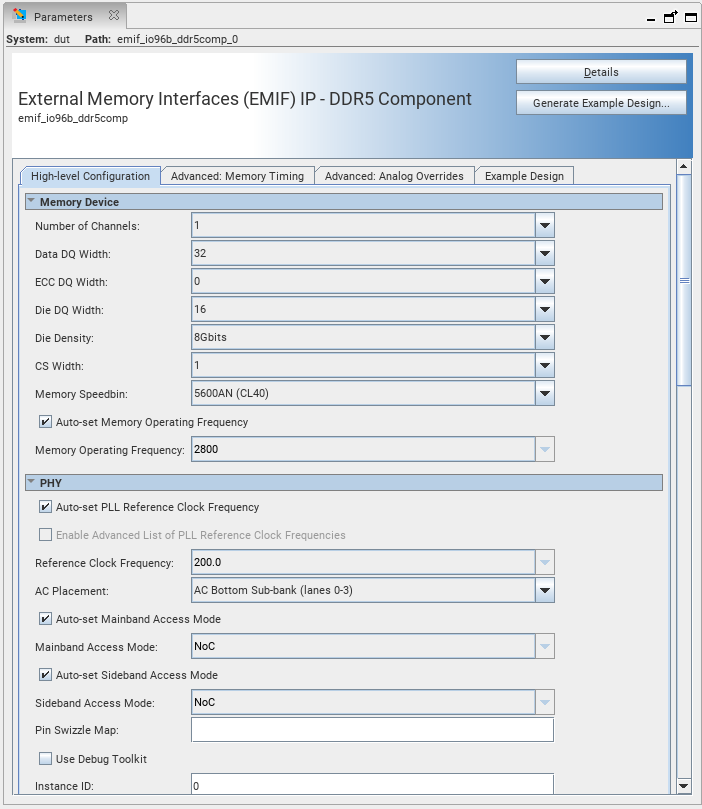702x809 pixels.
Task: Click the Sideband Access Mode NoC value
Action: (x=204, y=702)
